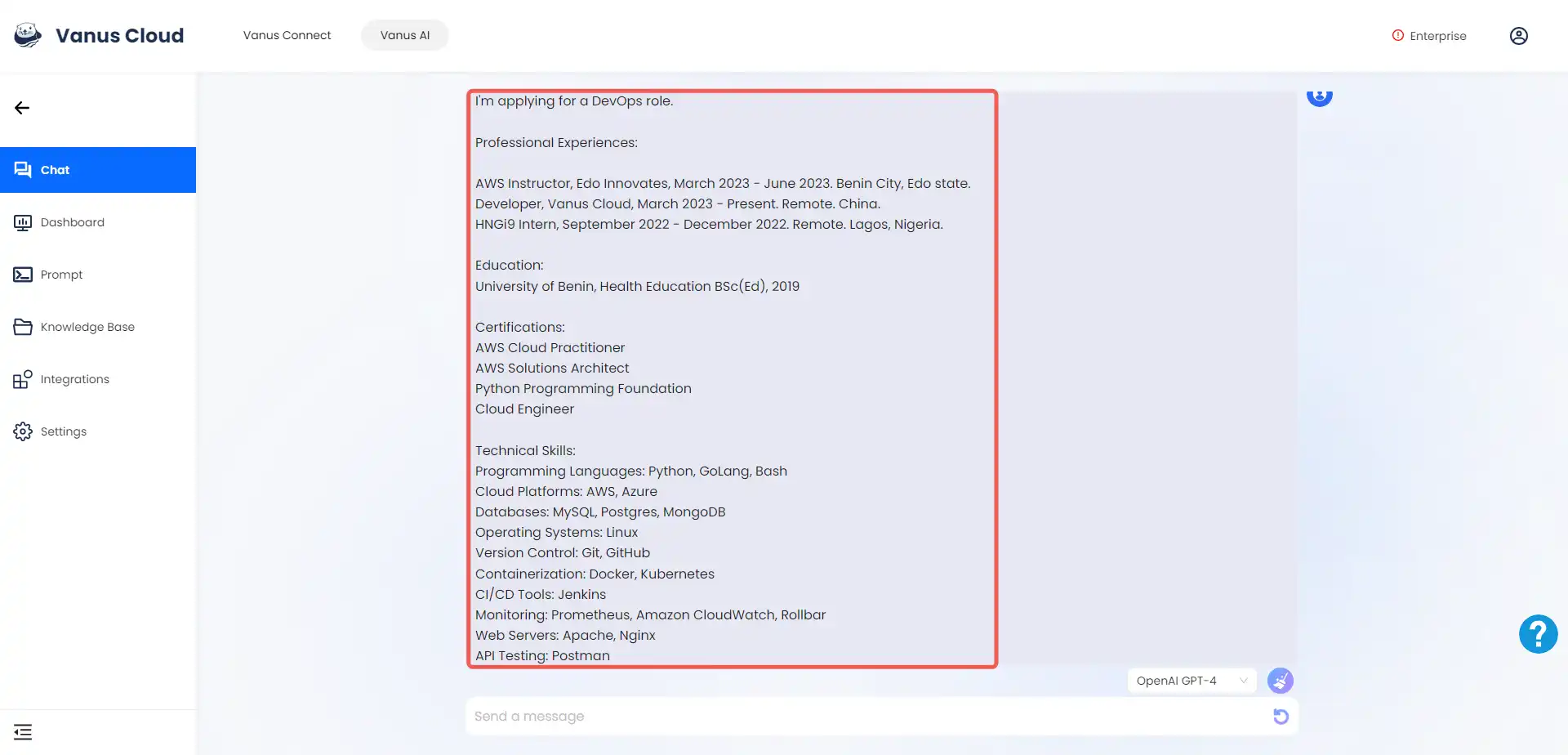Screen dimensions: 1568x755
Task: Click the "Cloud Platforms: AWS, Azure" line
Action: pos(566,491)
